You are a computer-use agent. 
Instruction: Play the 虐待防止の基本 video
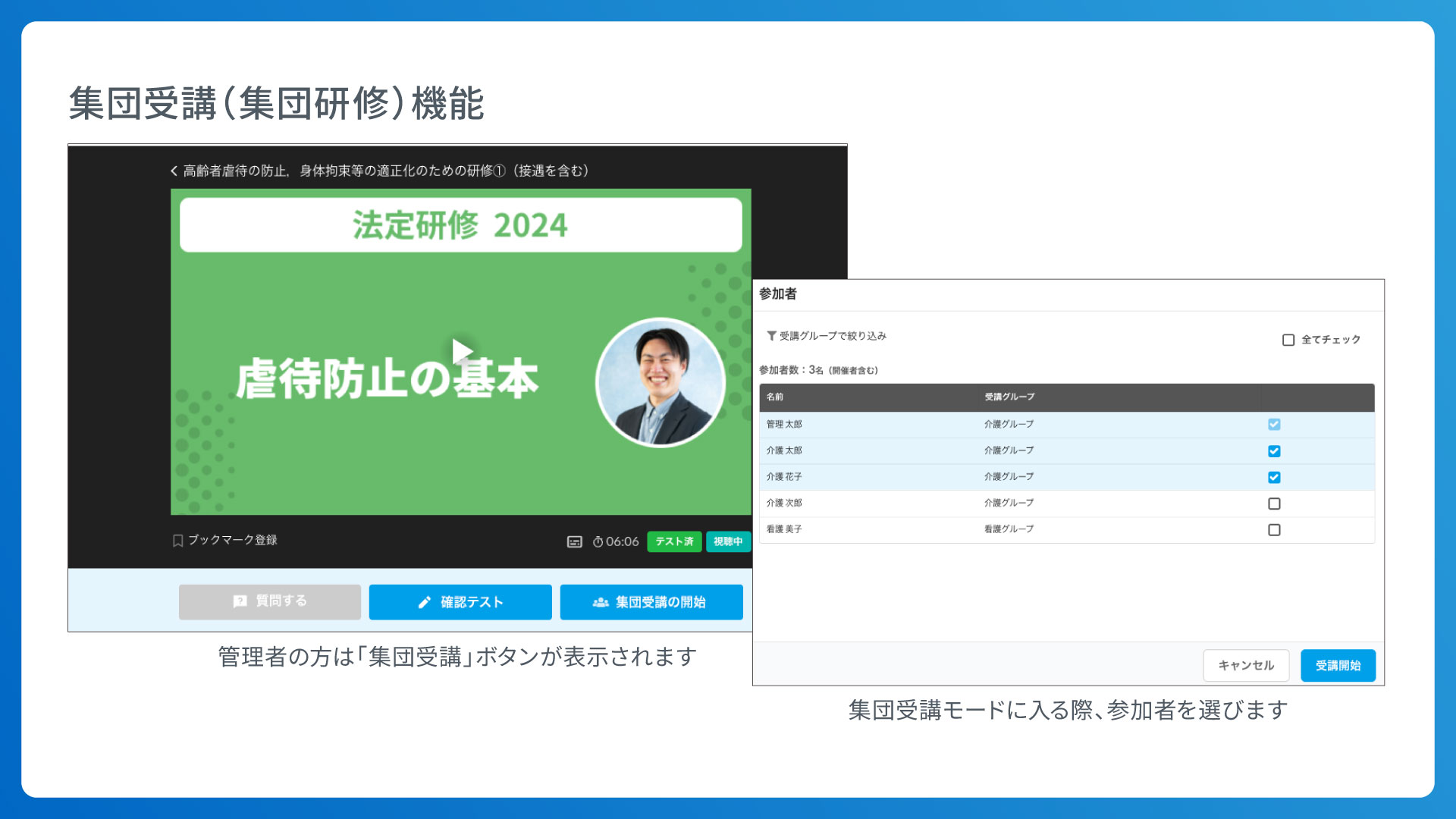[x=463, y=350]
